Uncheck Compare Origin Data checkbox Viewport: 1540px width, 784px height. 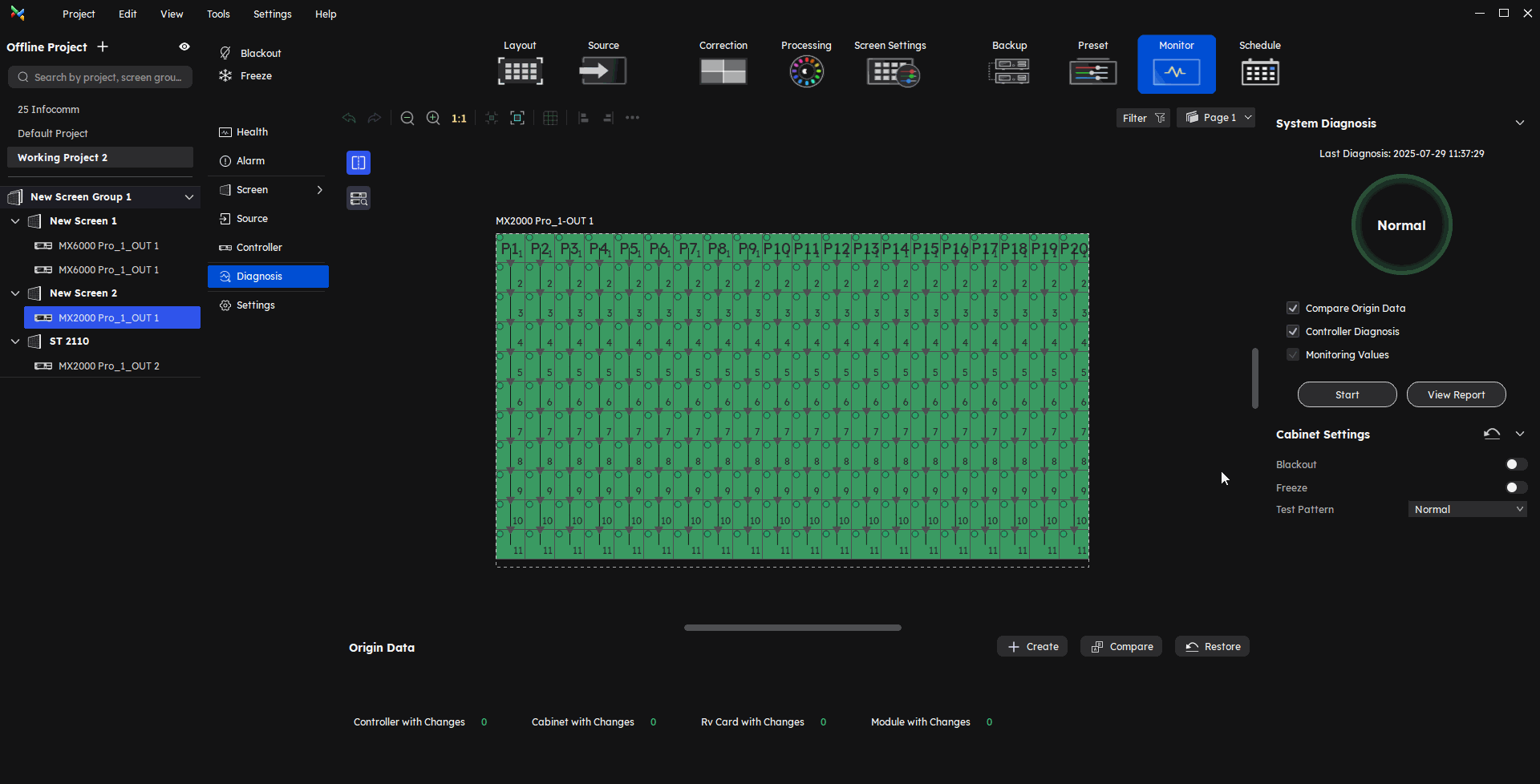click(1293, 309)
